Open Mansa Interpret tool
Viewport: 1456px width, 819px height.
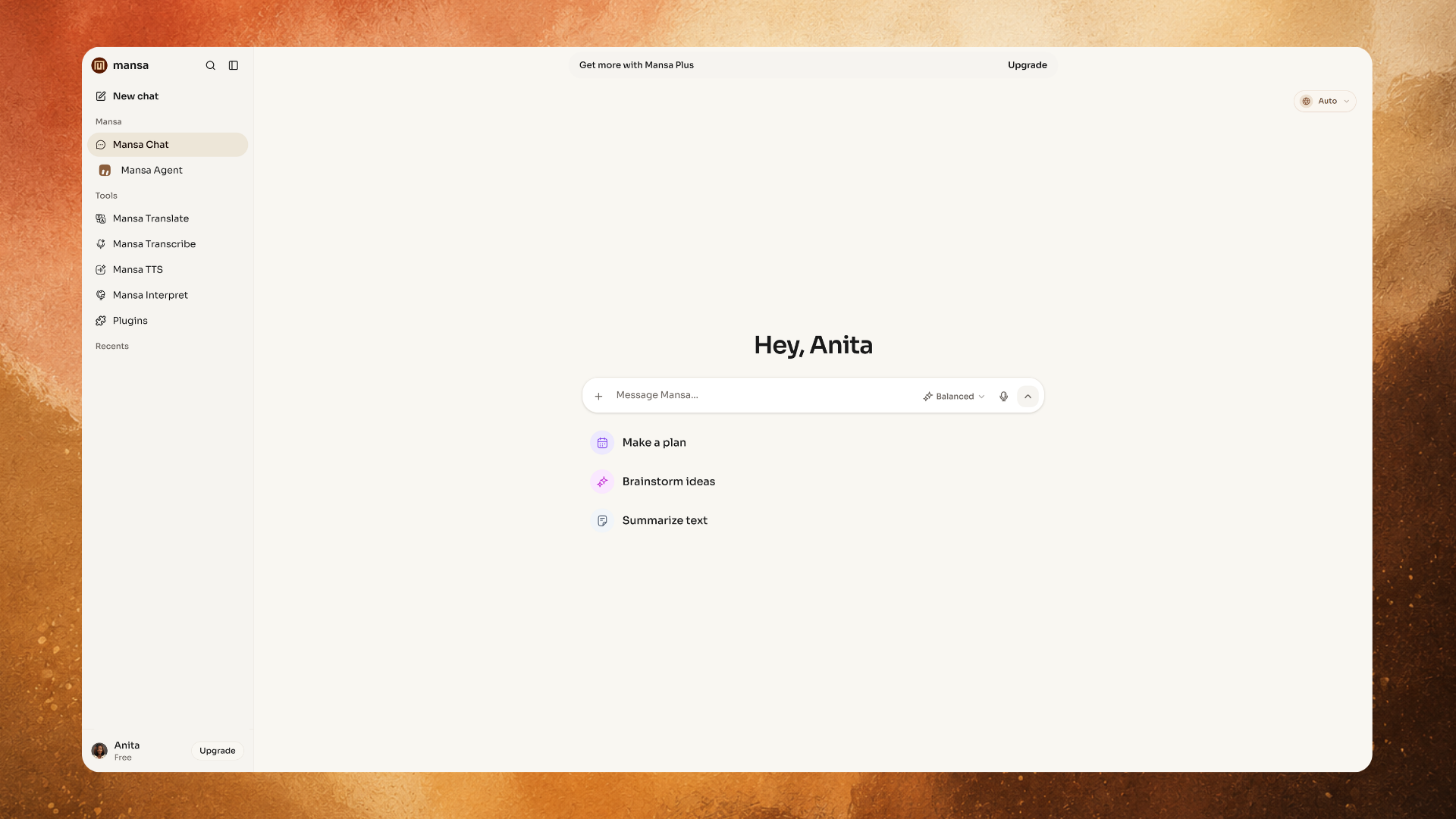pos(168,295)
